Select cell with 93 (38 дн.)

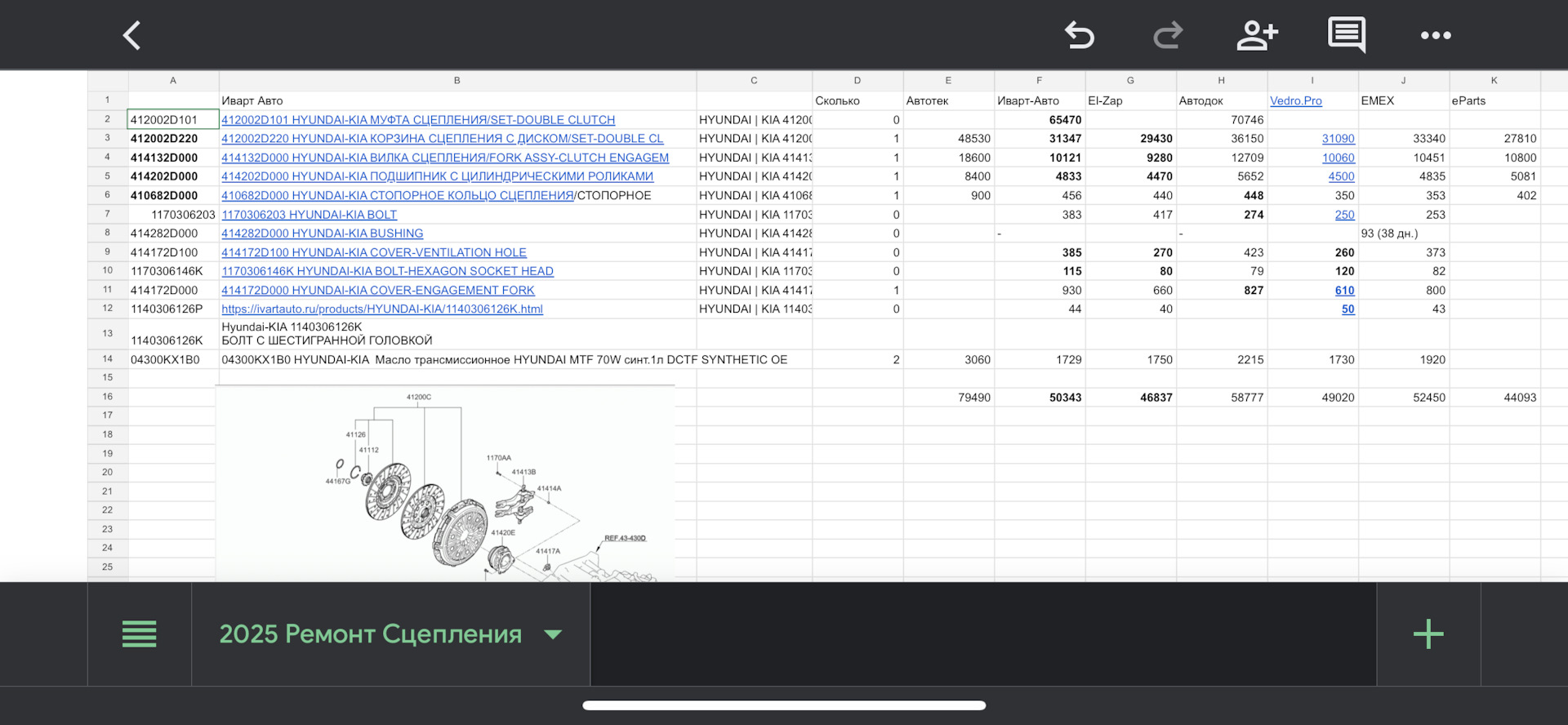[x=1404, y=234]
